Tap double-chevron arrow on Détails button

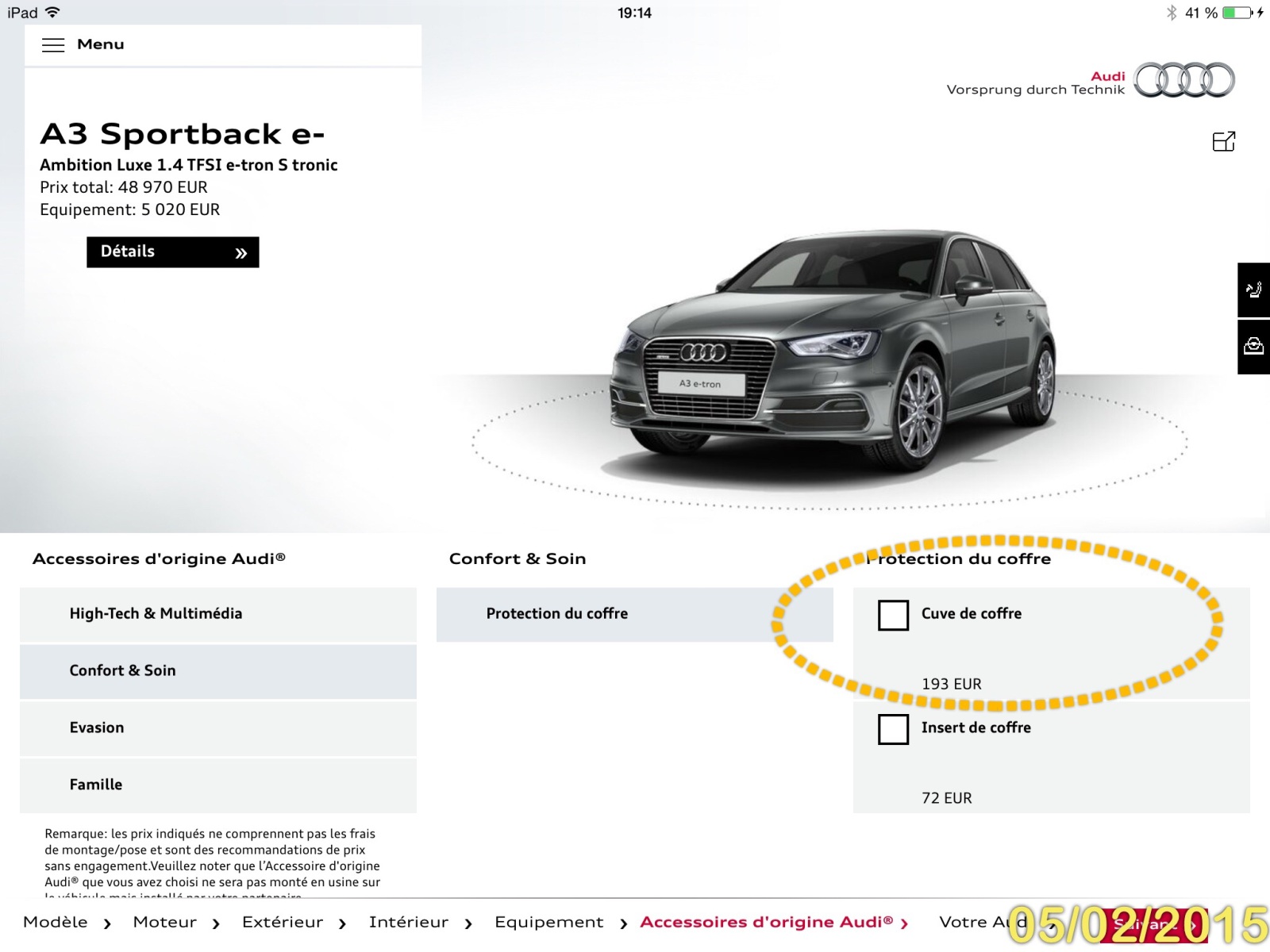click(x=241, y=253)
